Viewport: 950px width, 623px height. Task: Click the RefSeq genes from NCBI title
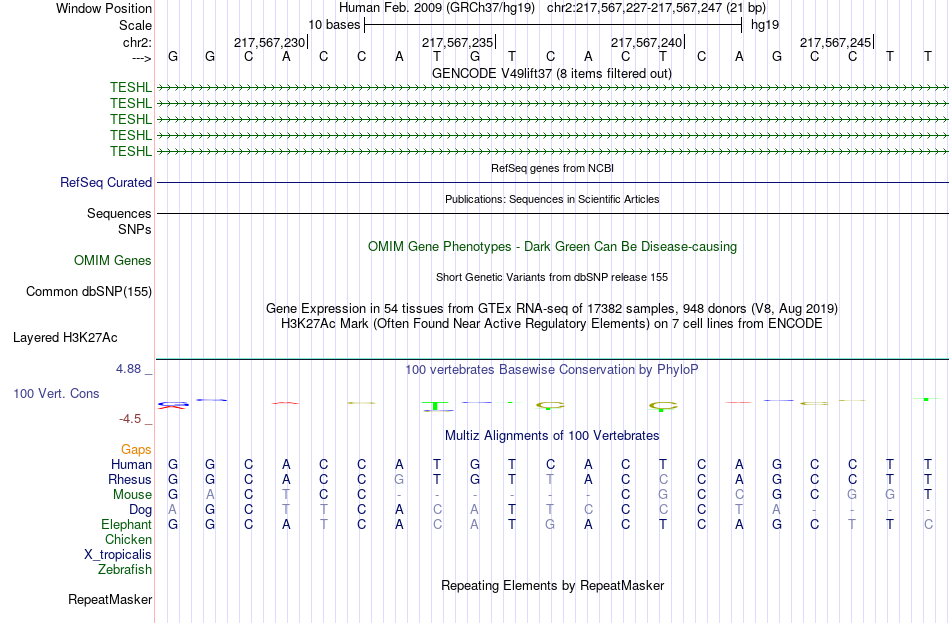click(552, 168)
